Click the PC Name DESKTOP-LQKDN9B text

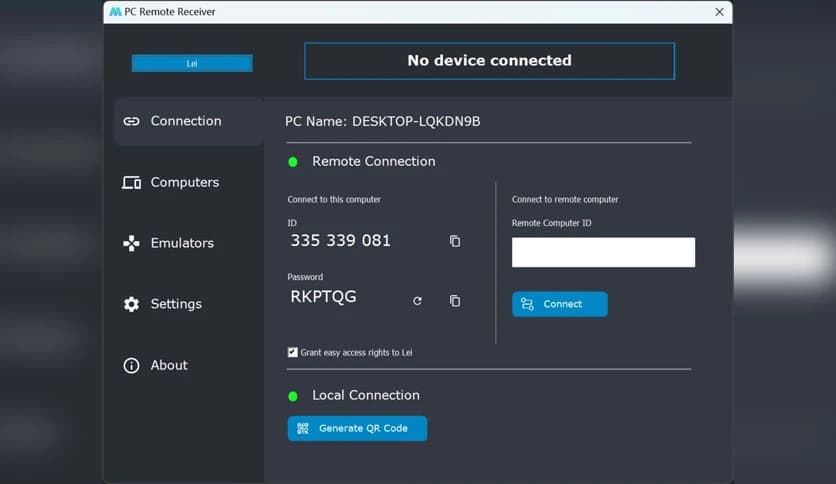(383, 122)
